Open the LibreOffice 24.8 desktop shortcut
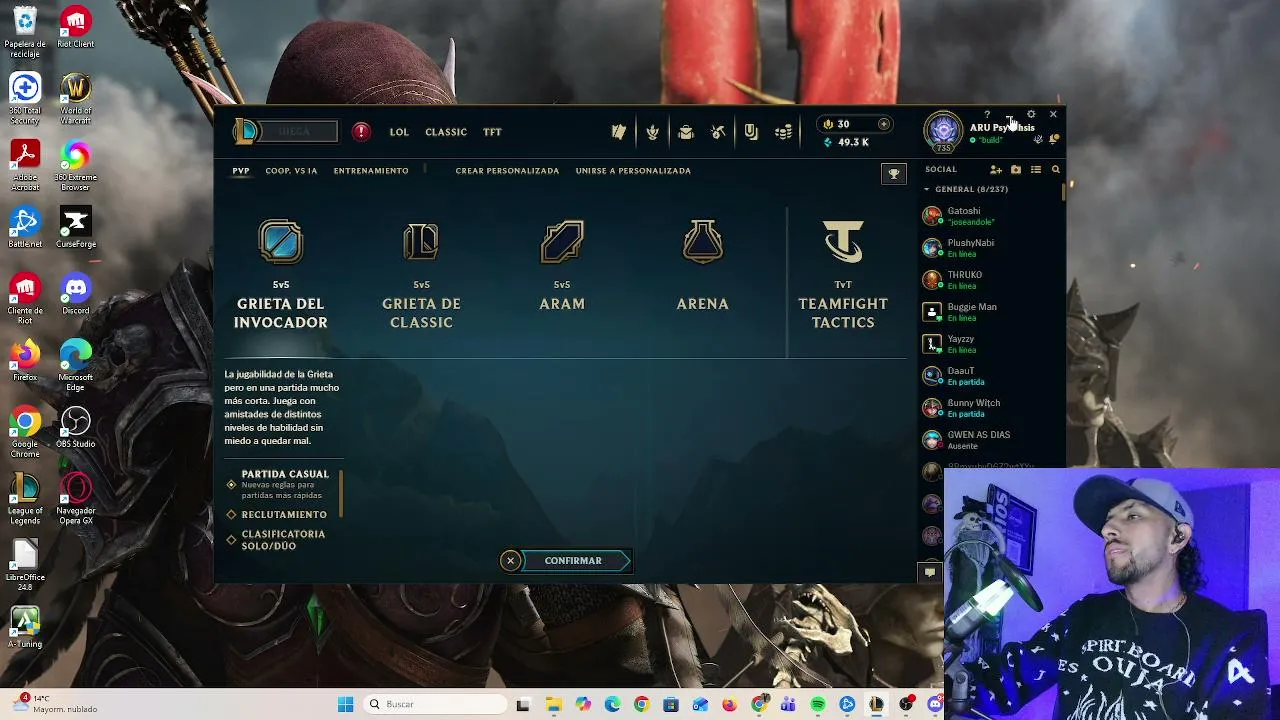 click(25, 566)
